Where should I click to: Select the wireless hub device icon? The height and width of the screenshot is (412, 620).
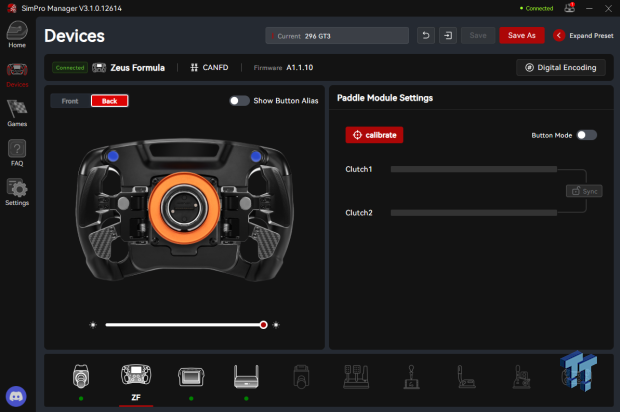(x=246, y=376)
